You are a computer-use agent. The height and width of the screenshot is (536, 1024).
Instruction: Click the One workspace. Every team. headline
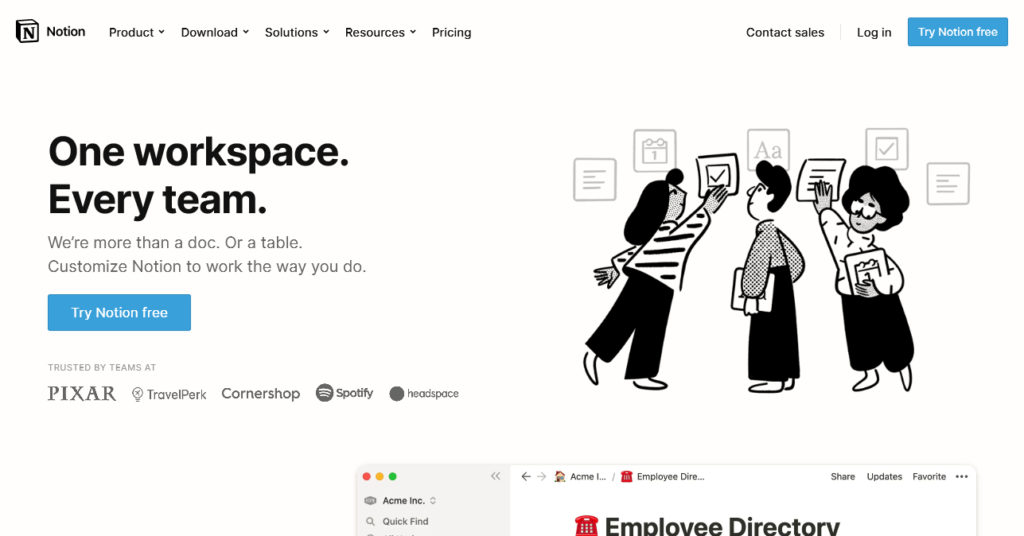[x=199, y=175]
